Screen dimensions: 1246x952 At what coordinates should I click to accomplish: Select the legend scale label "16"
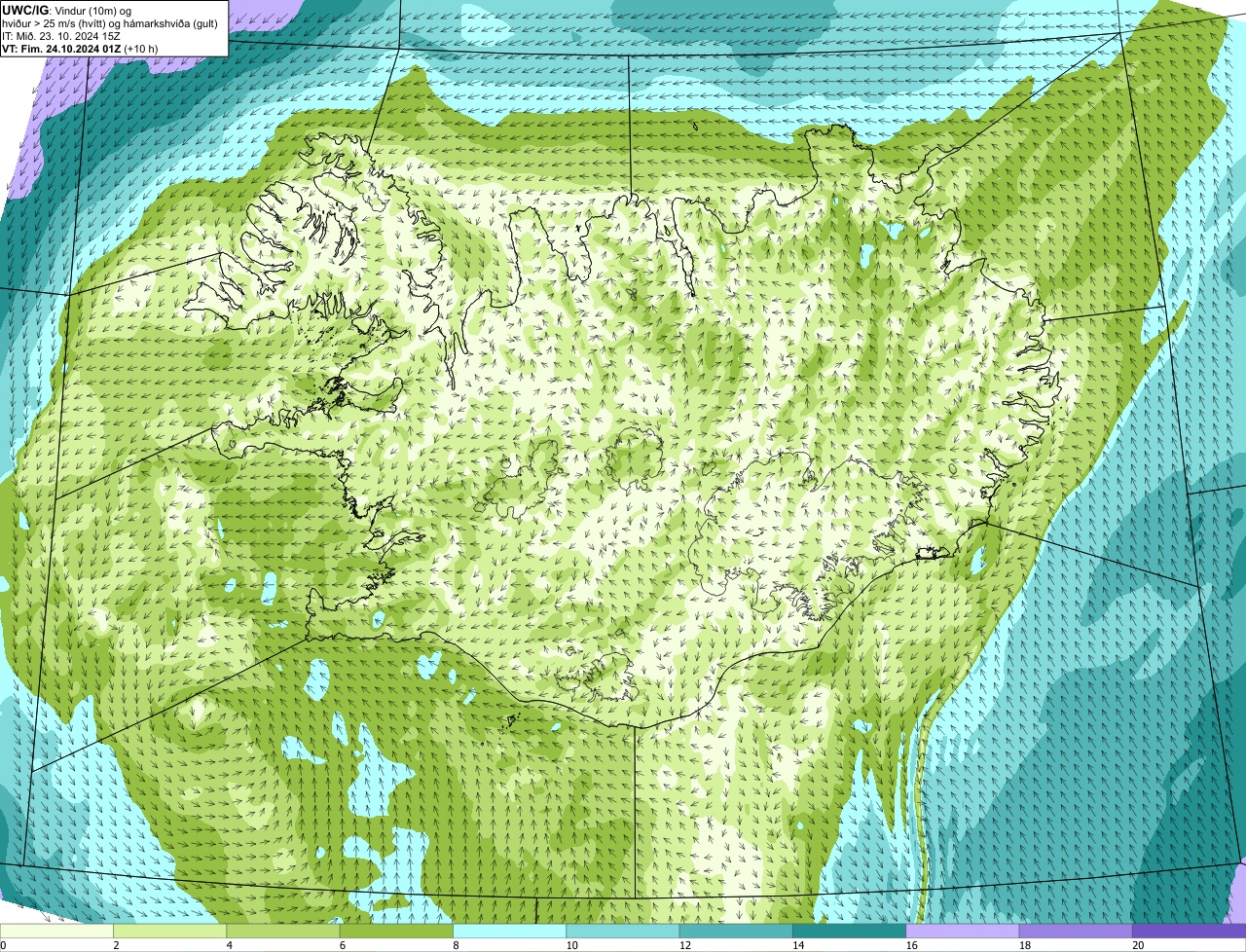[910, 945]
